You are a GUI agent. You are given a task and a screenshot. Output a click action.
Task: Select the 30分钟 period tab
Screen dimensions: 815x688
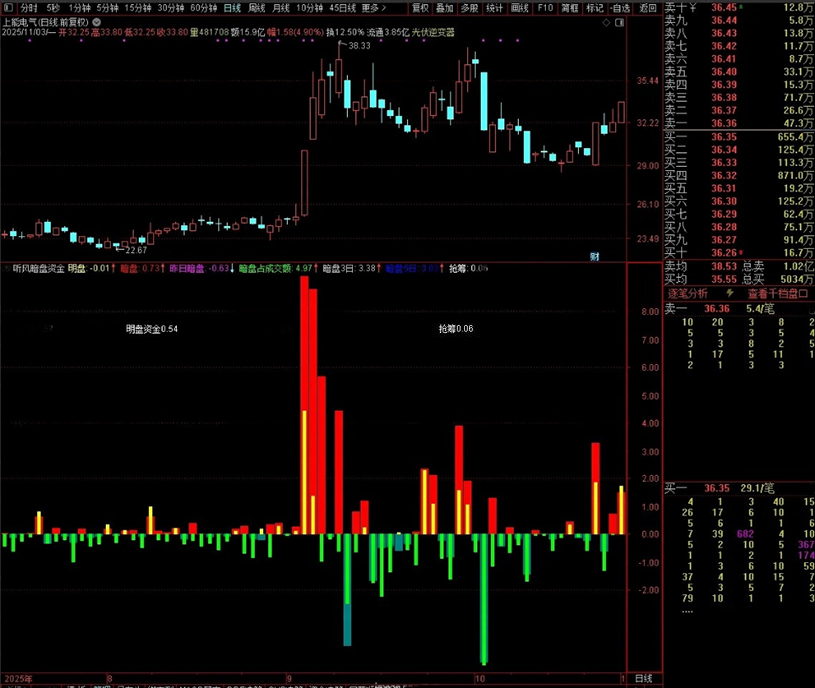point(171,8)
